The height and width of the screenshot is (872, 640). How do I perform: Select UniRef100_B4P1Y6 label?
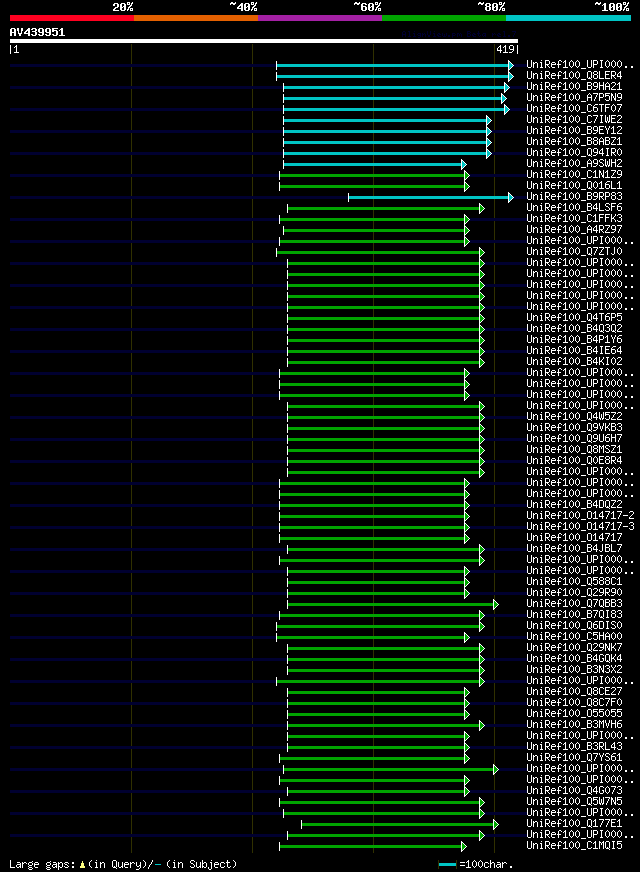pos(574,340)
